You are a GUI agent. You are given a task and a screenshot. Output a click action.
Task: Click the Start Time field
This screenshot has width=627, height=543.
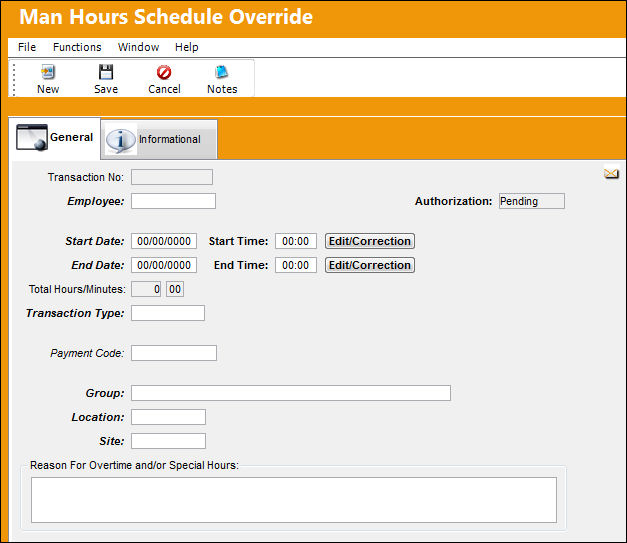coord(296,241)
